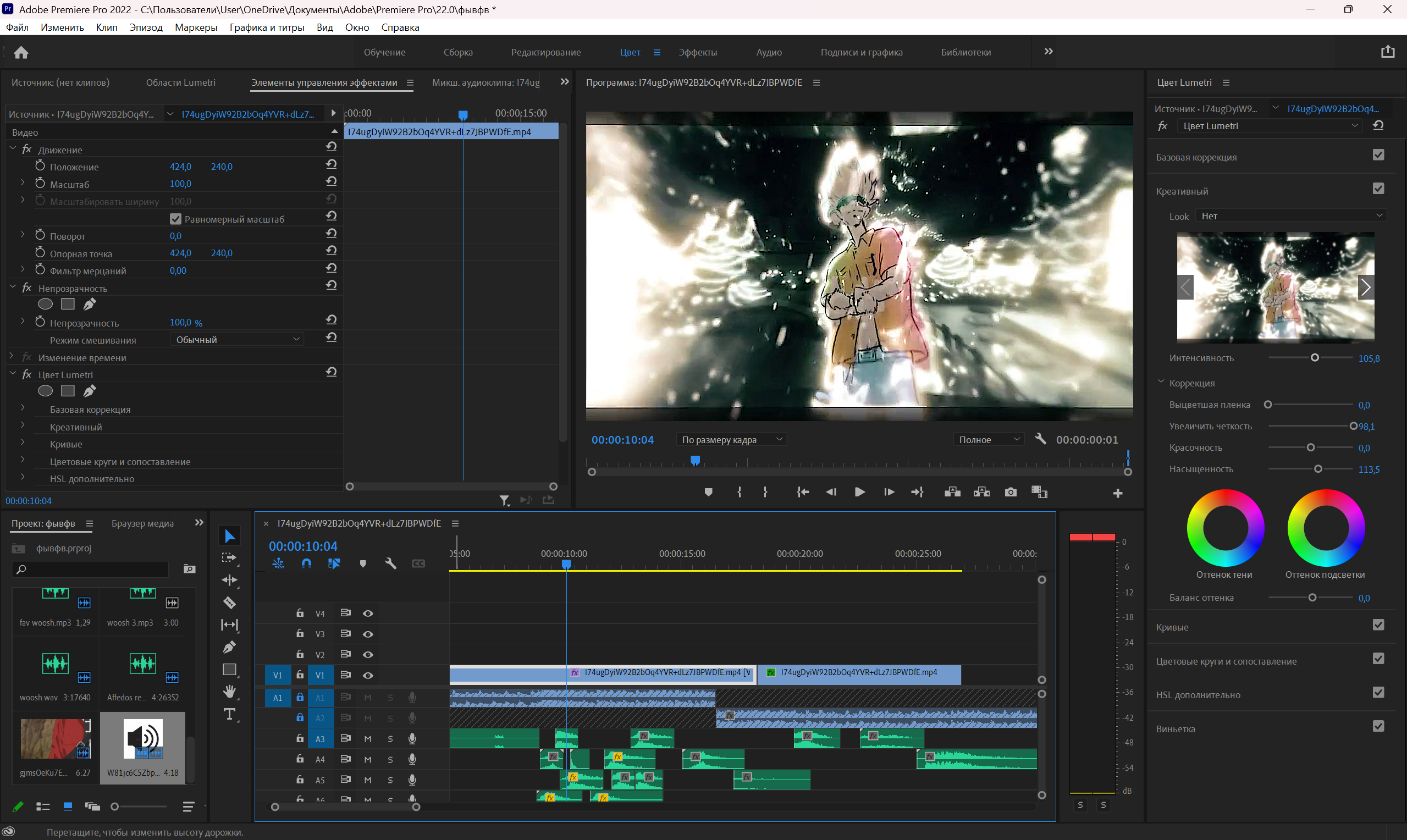Adjust the Saturation slider handle
1407x840 pixels.
click(x=1317, y=469)
